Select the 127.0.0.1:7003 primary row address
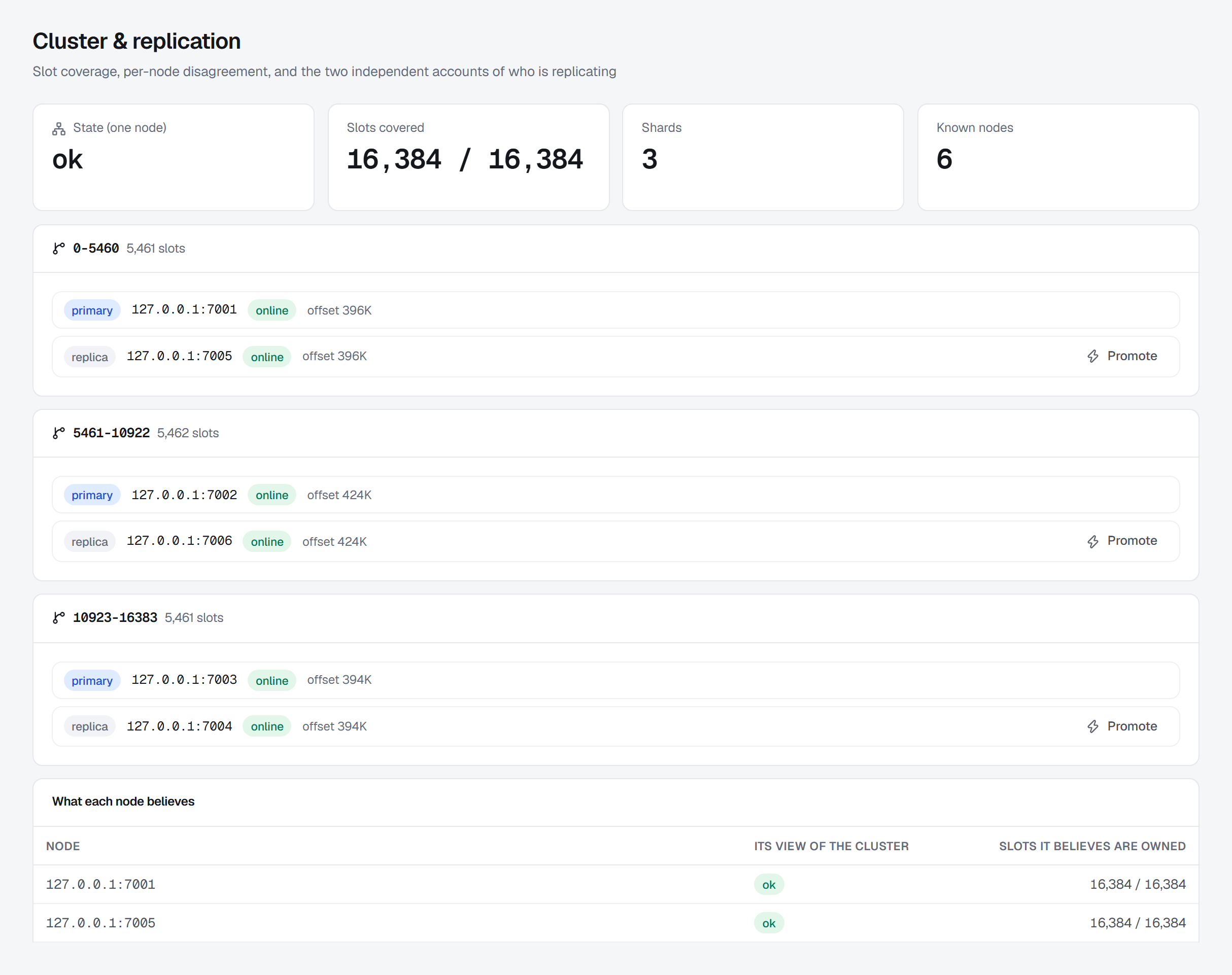 [184, 679]
